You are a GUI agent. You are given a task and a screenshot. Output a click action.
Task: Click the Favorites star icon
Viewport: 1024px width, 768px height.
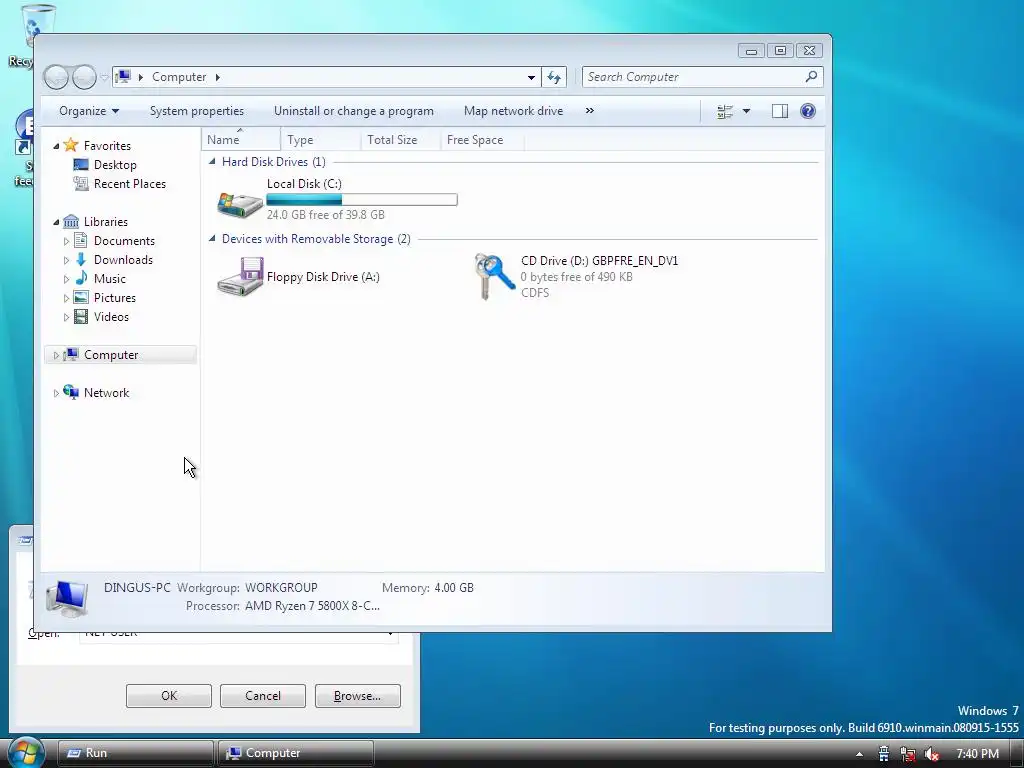[71, 145]
